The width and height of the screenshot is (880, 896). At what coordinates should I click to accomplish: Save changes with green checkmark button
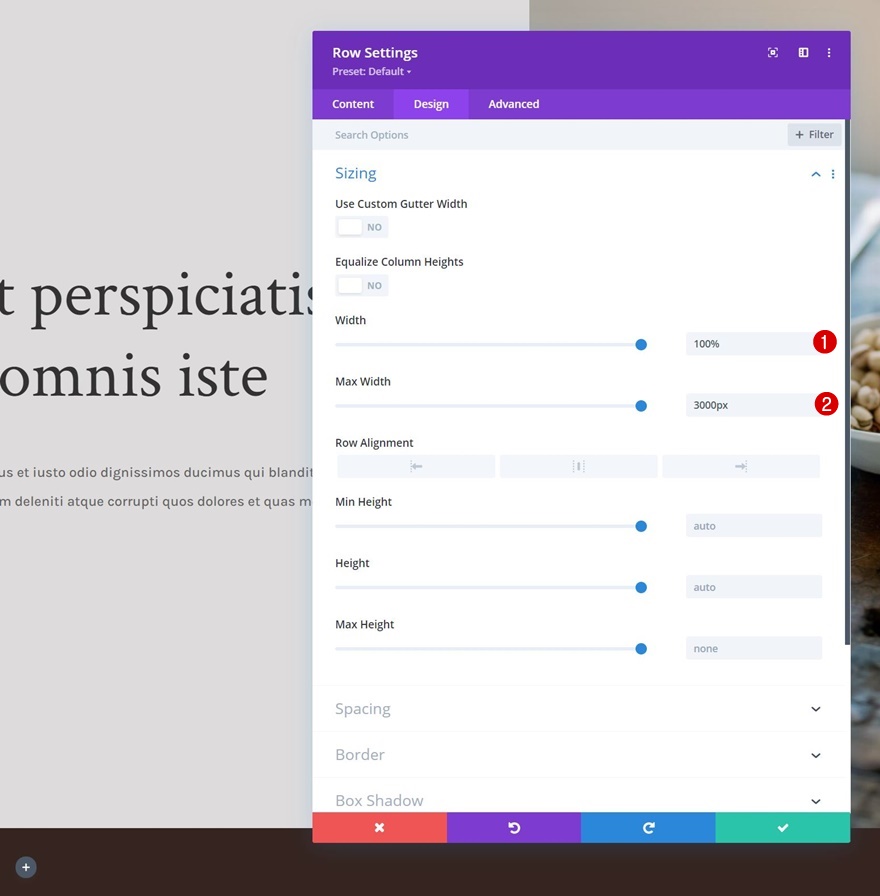pyautogui.click(x=783, y=827)
